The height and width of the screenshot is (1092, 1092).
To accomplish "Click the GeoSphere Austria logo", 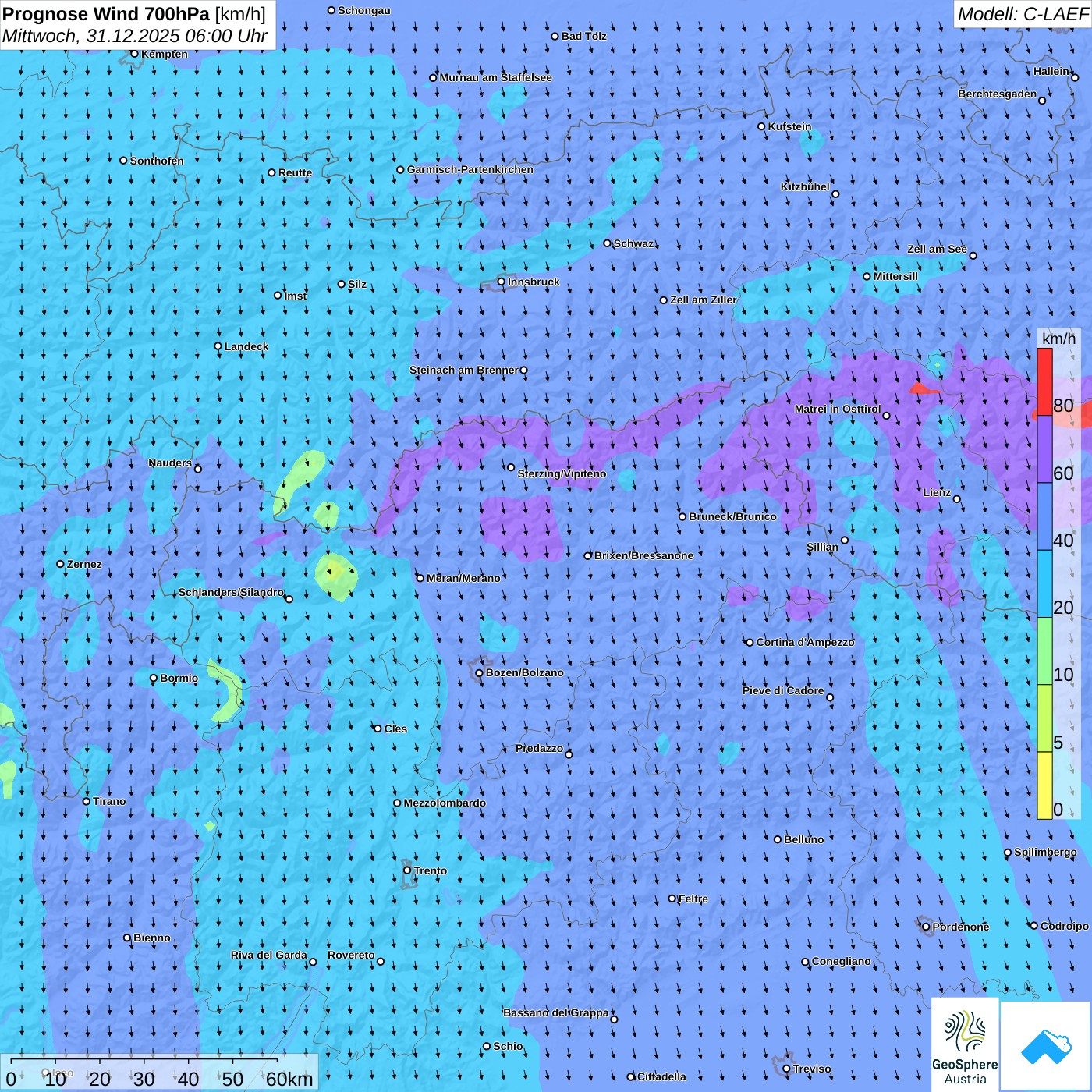I will click(965, 1044).
